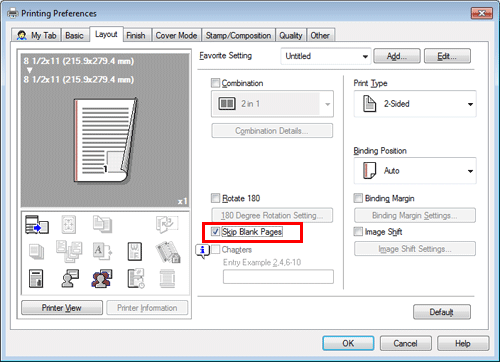
Task: Open Combination Details...
Action: [272, 131]
